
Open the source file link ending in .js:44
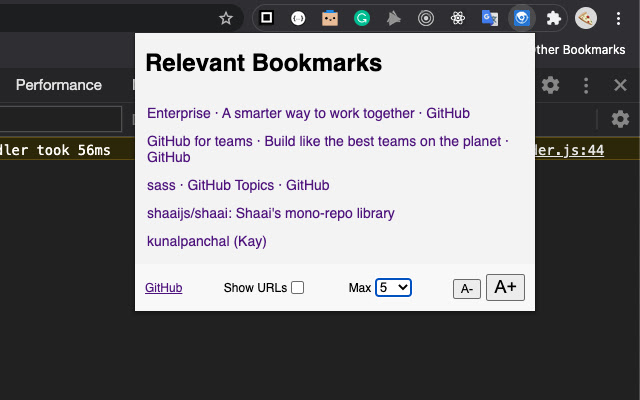click(x=569, y=150)
